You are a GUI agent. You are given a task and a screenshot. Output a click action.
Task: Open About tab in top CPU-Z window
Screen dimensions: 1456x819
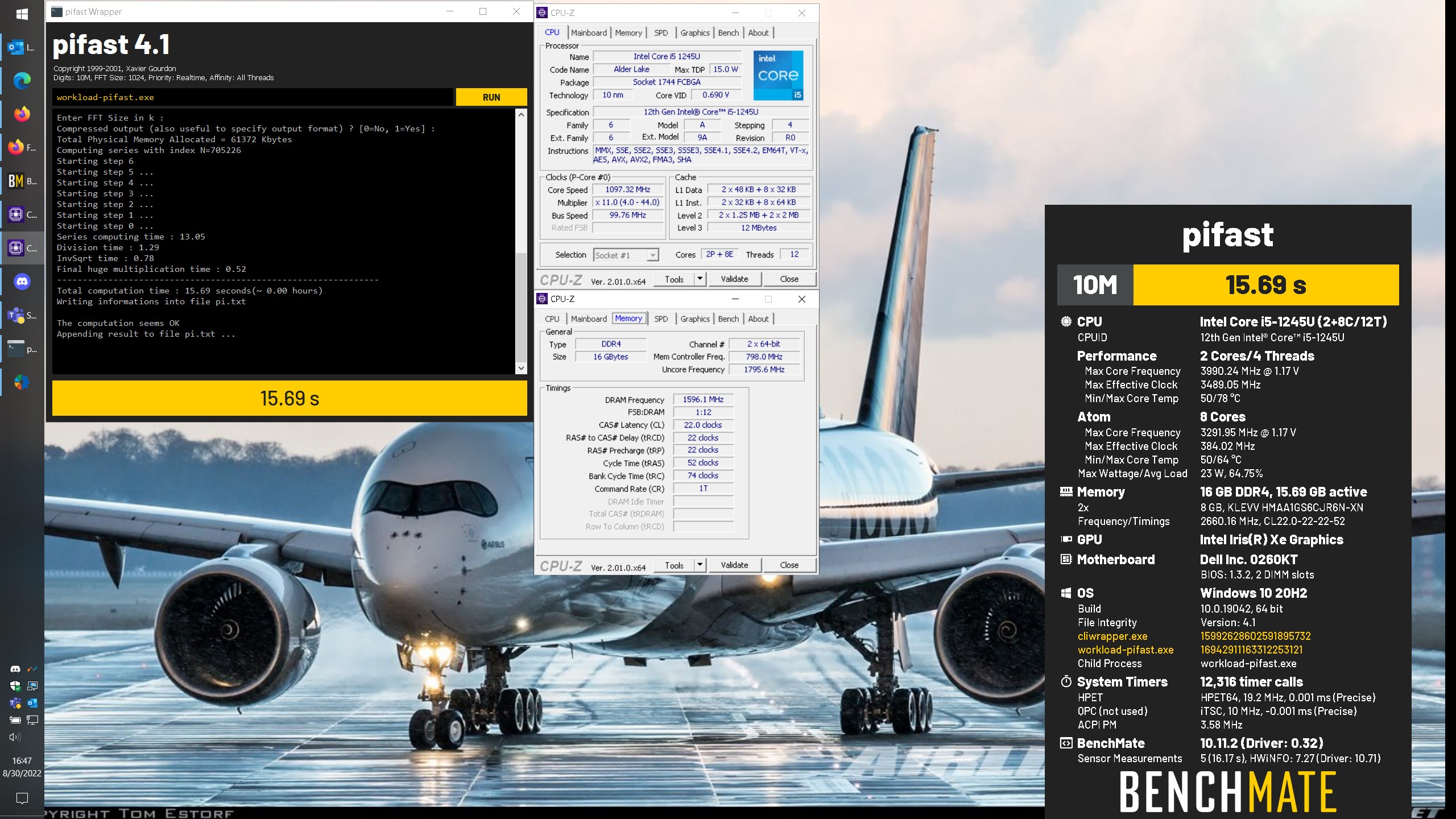pos(758,33)
